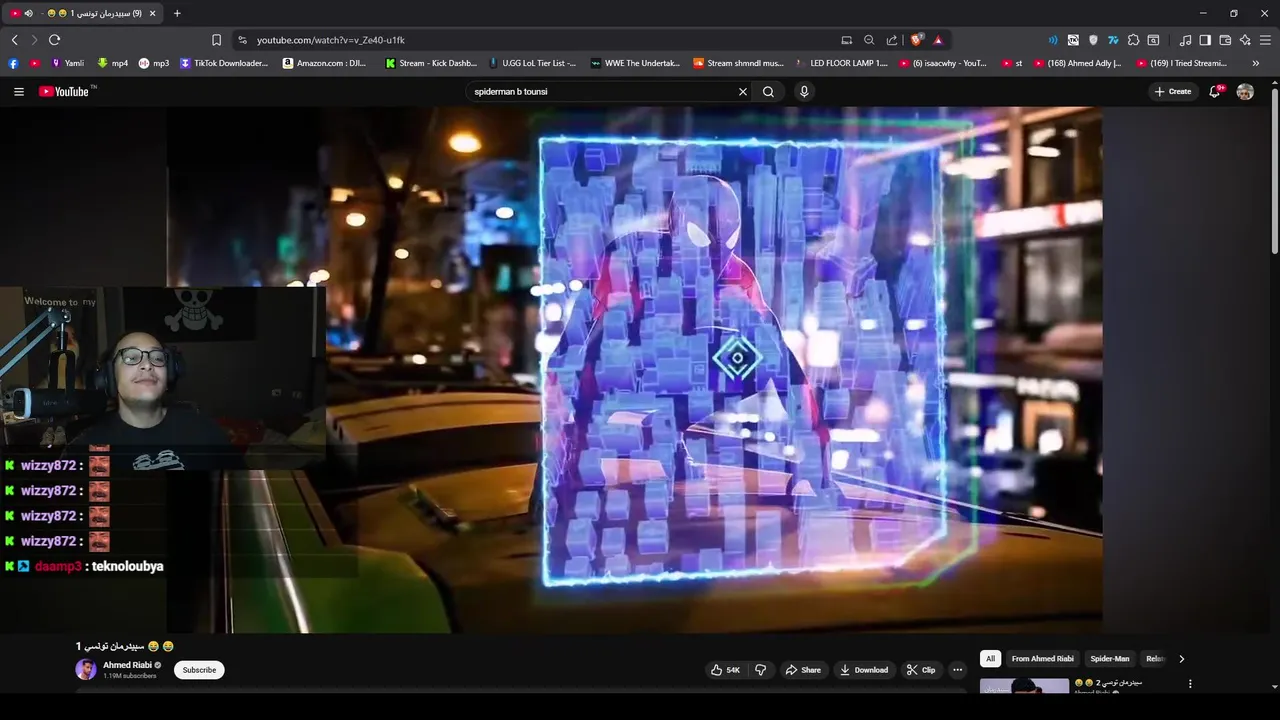The width and height of the screenshot is (1280, 720).
Task: Open Brave main menu
Action: pyautogui.click(x=1266, y=40)
